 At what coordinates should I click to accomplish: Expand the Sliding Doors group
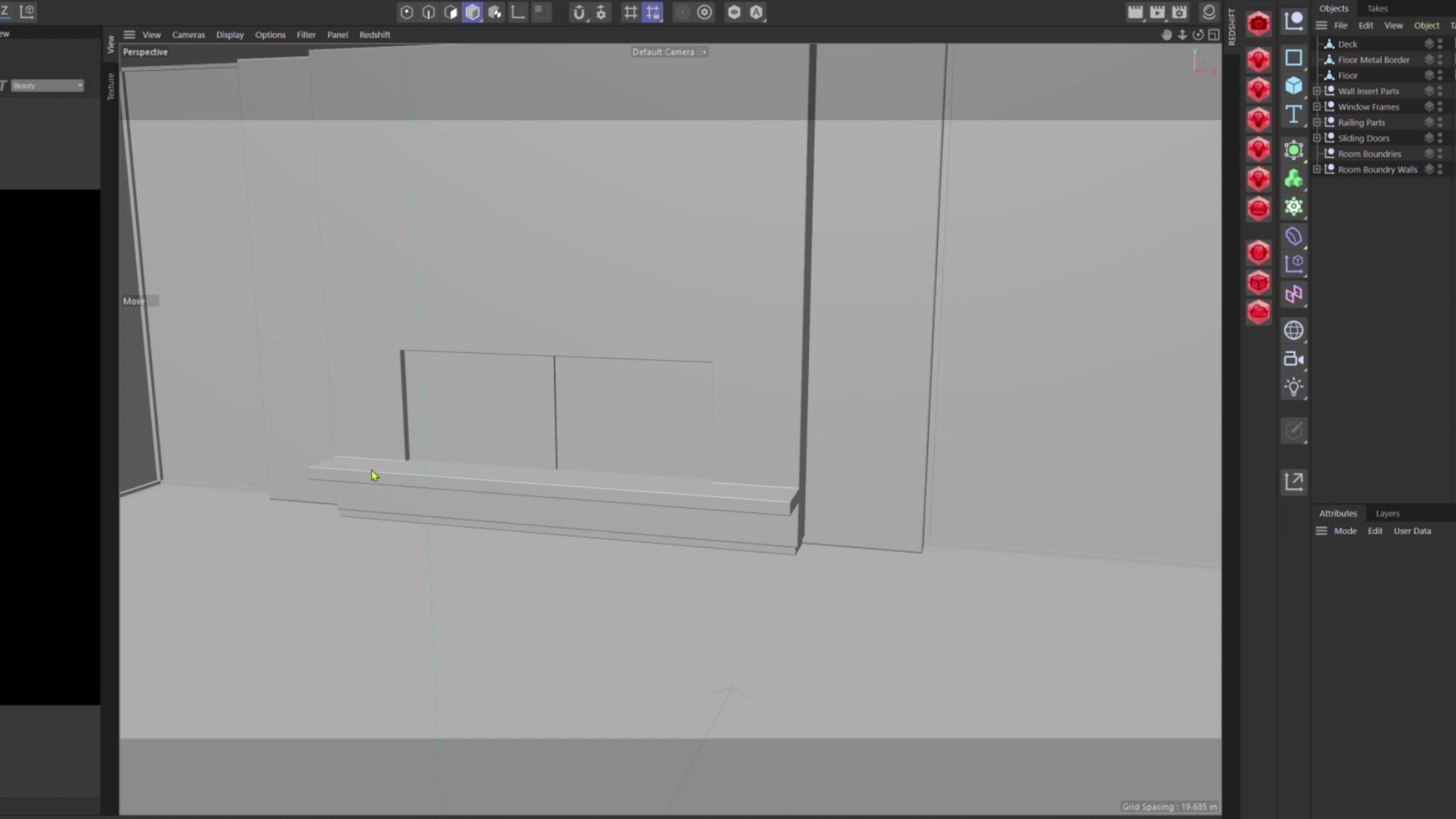click(x=1317, y=138)
